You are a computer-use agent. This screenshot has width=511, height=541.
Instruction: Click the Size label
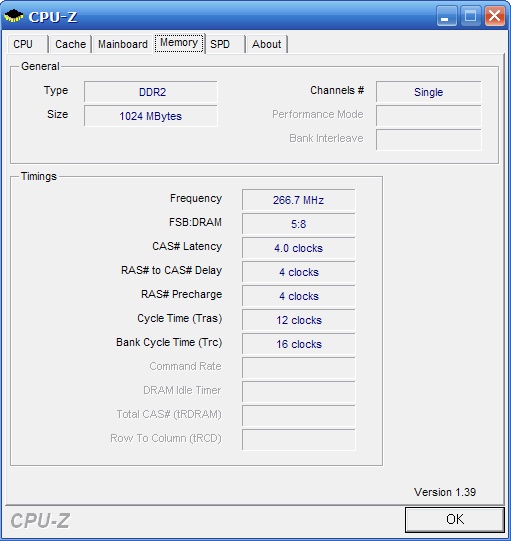coord(57,114)
